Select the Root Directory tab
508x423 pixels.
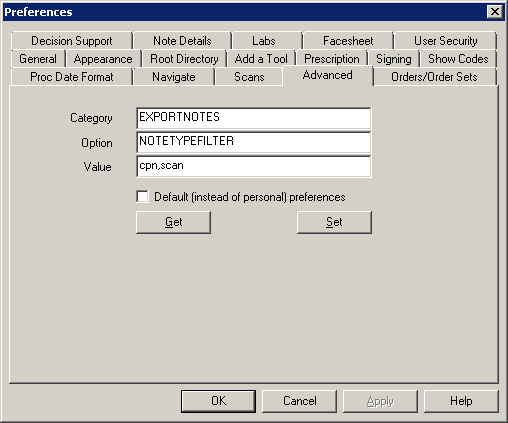[184, 59]
